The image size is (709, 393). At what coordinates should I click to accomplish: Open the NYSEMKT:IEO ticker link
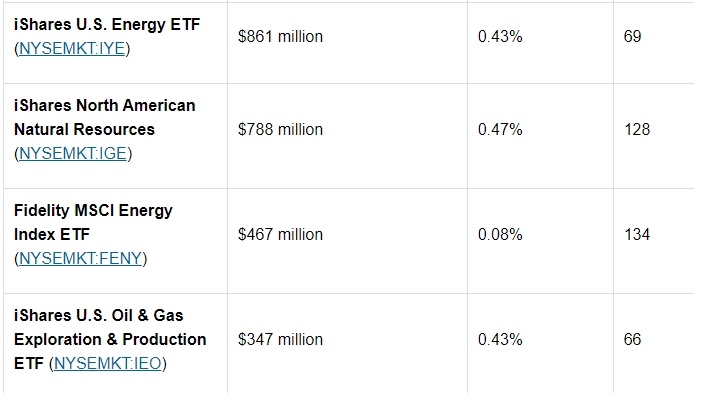point(108,363)
